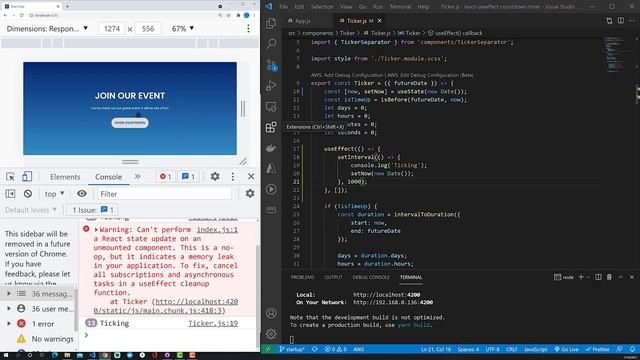Split the terminal panel

click(x=598, y=277)
